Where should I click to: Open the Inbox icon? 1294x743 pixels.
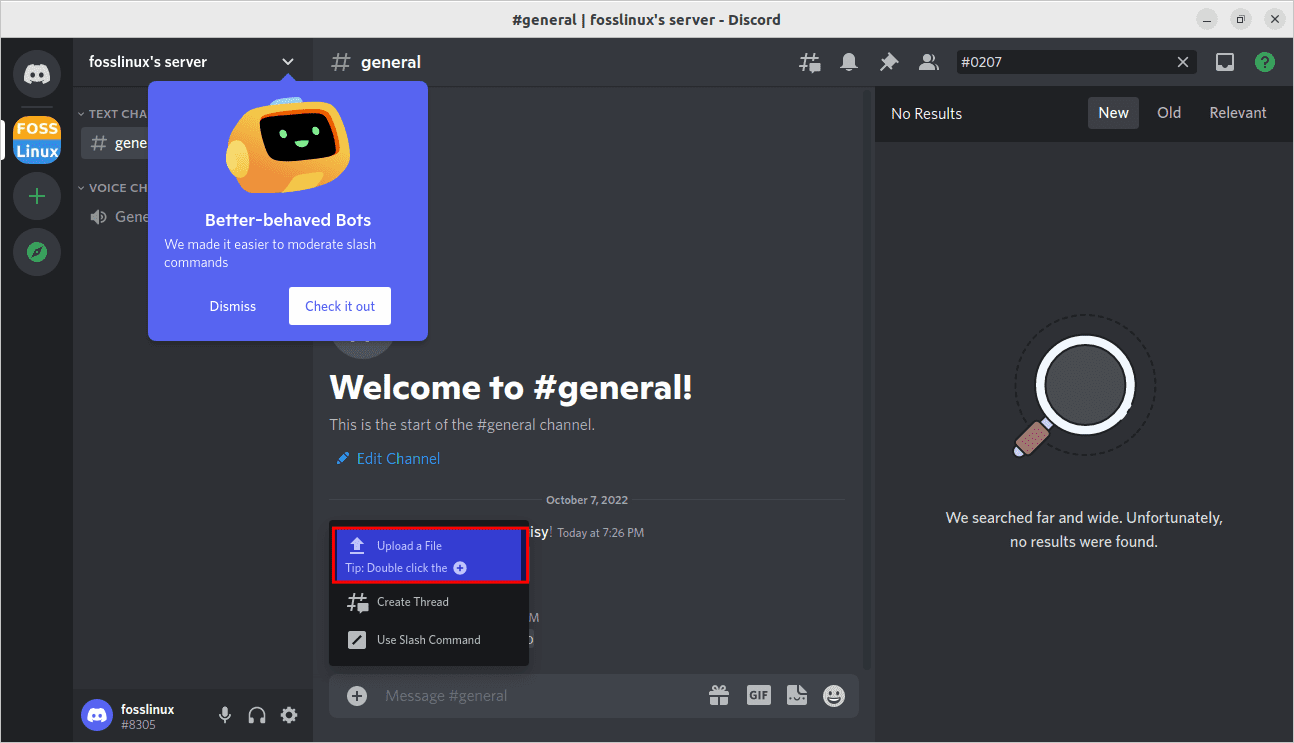tap(1225, 62)
